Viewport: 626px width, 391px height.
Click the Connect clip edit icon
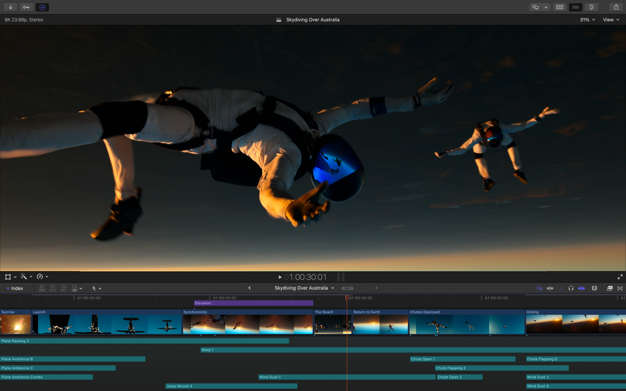coord(42,288)
